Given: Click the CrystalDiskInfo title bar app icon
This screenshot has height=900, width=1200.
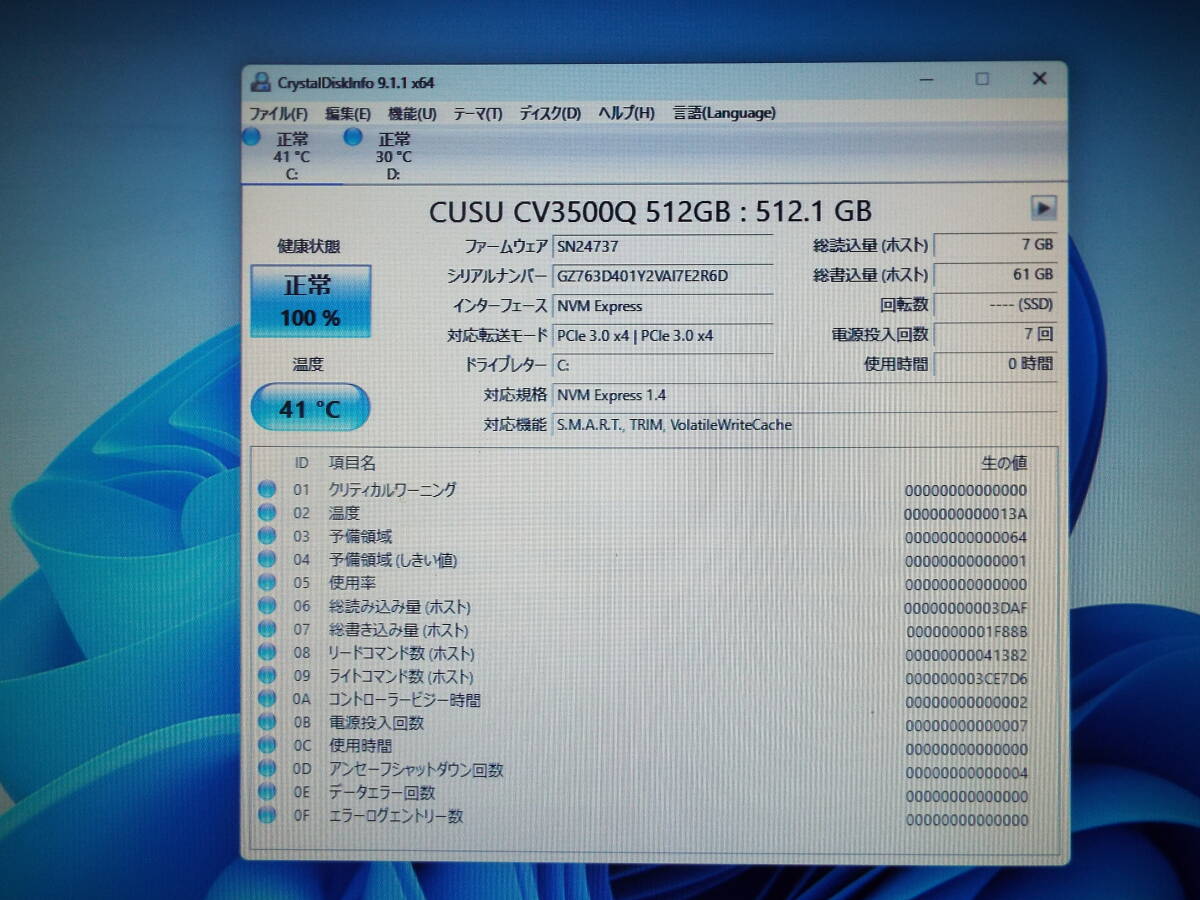Looking at the screenshot, I should pos(261,82).
